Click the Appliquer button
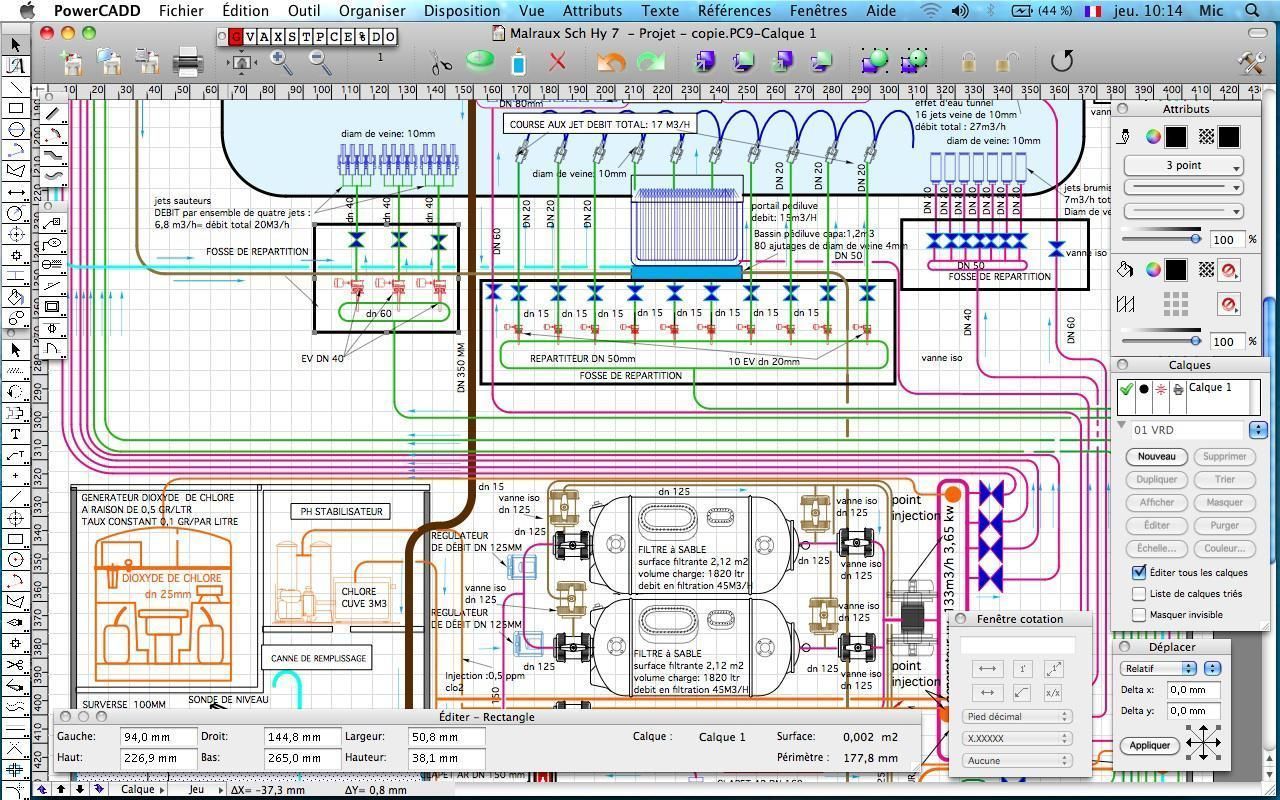Viewport: 1280px width, 800px height. coord(1150,745)
